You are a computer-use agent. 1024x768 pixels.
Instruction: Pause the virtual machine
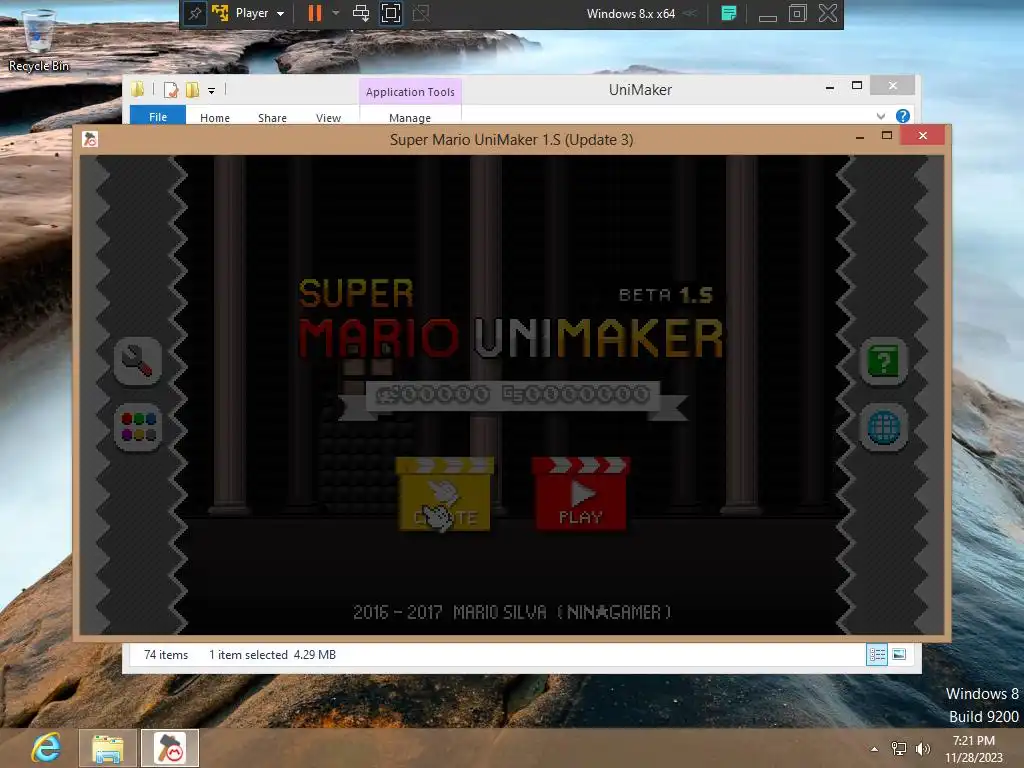pos(315,13)
